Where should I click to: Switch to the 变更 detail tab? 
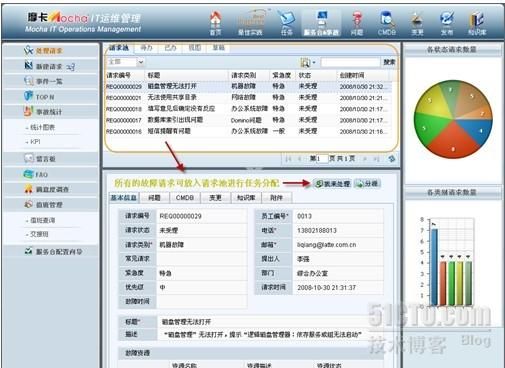coord(215,198)
